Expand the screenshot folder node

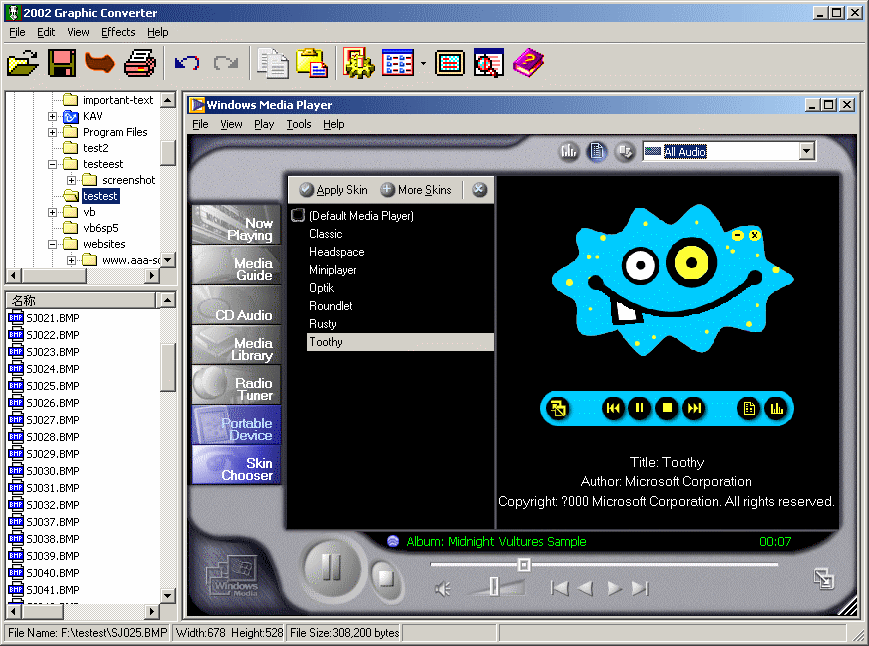pos(71,181)
